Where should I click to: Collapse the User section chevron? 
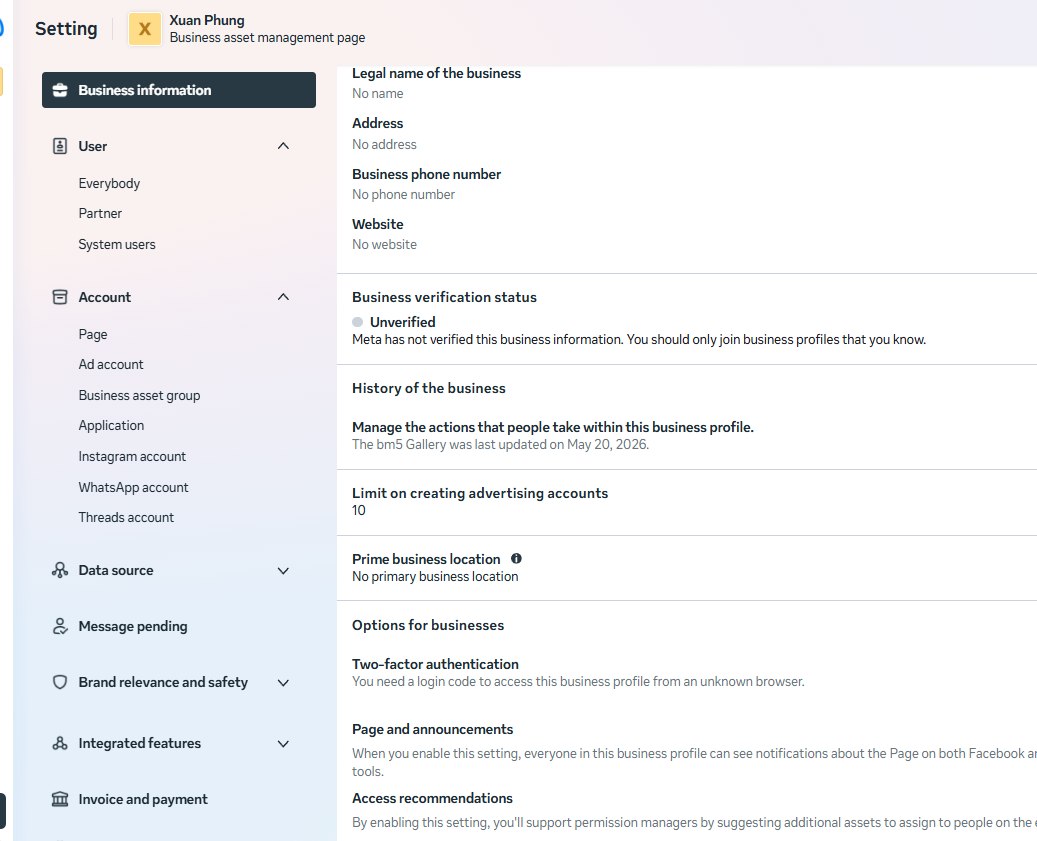[x=283, y=146]
